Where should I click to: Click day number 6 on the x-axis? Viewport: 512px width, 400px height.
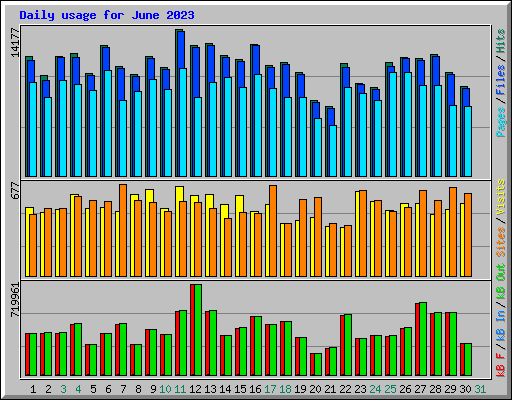tap(108, 389)
